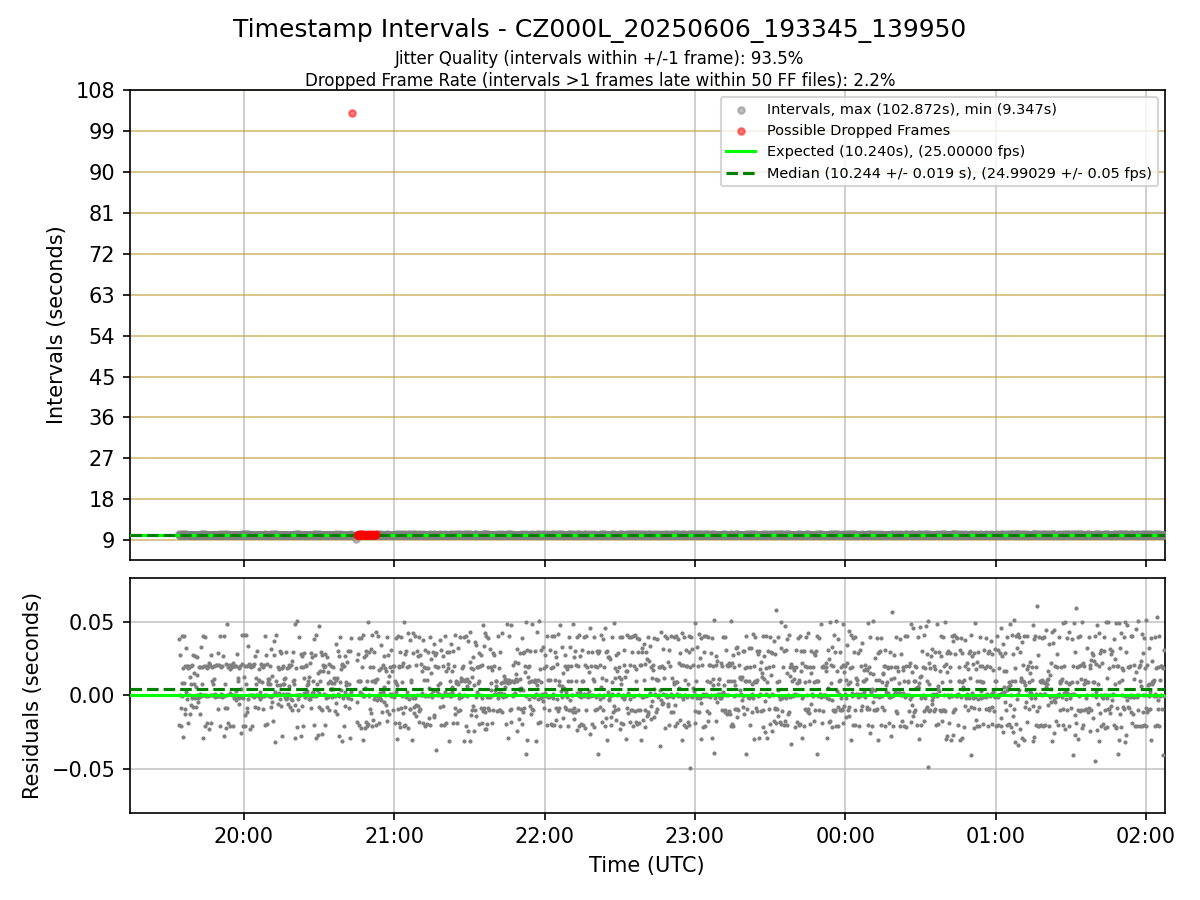Click the solid green line sample in the legend
Screen dimensions: 1200x900
(740, 152)
